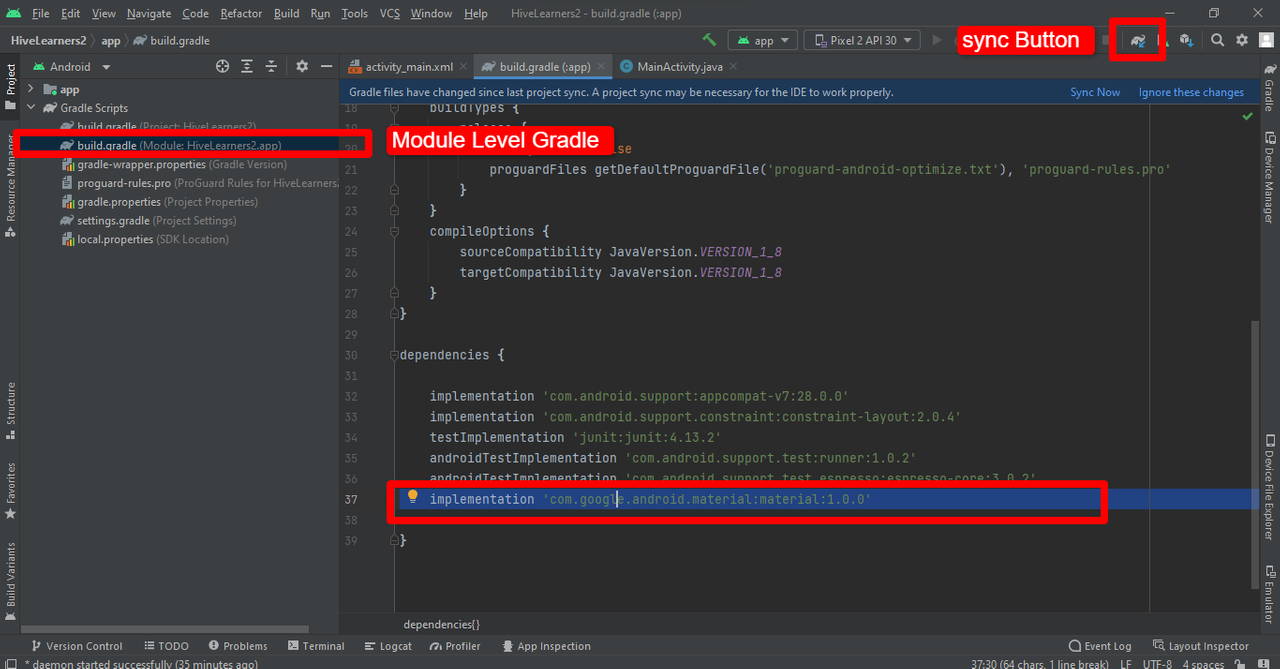1280x669 pixels.
Task: Open the Build menu
Action: [x=286, y=13]
